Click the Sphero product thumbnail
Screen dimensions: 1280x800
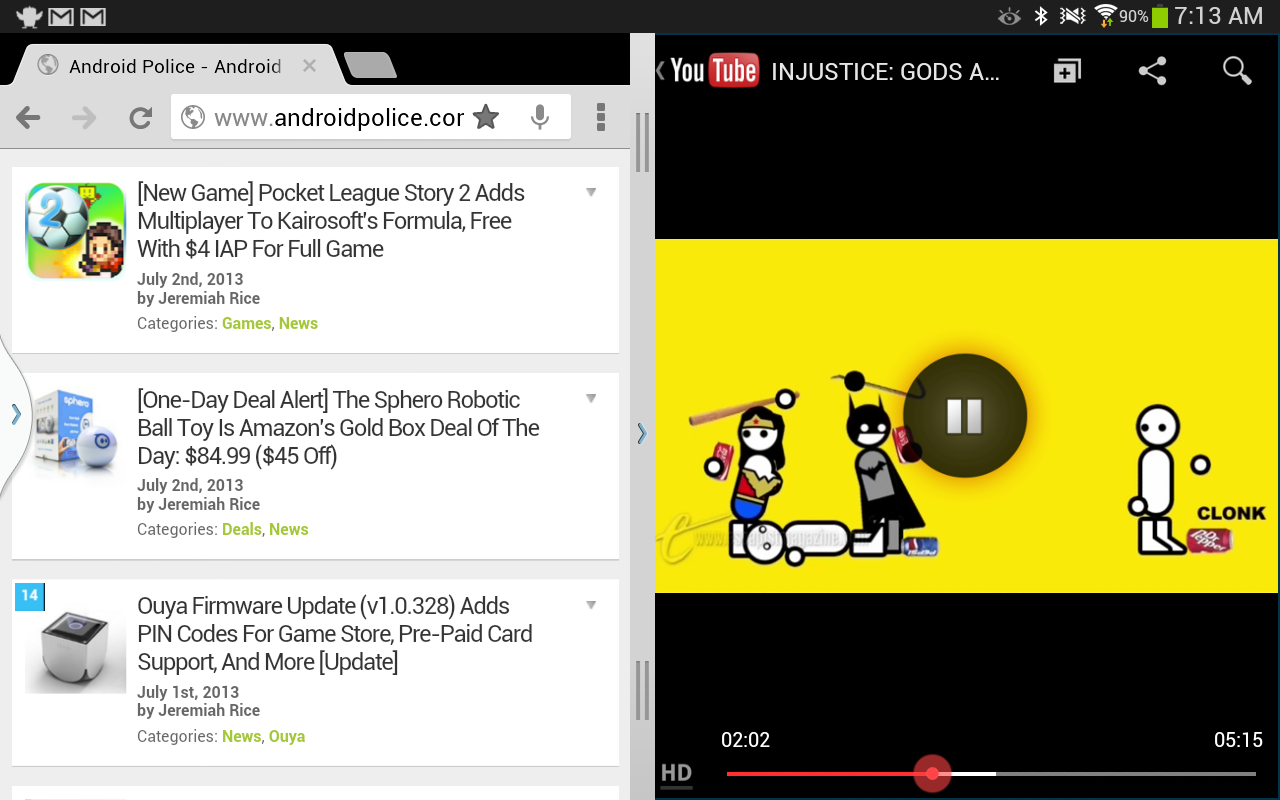pyautogui.click(x=75, y=437)
